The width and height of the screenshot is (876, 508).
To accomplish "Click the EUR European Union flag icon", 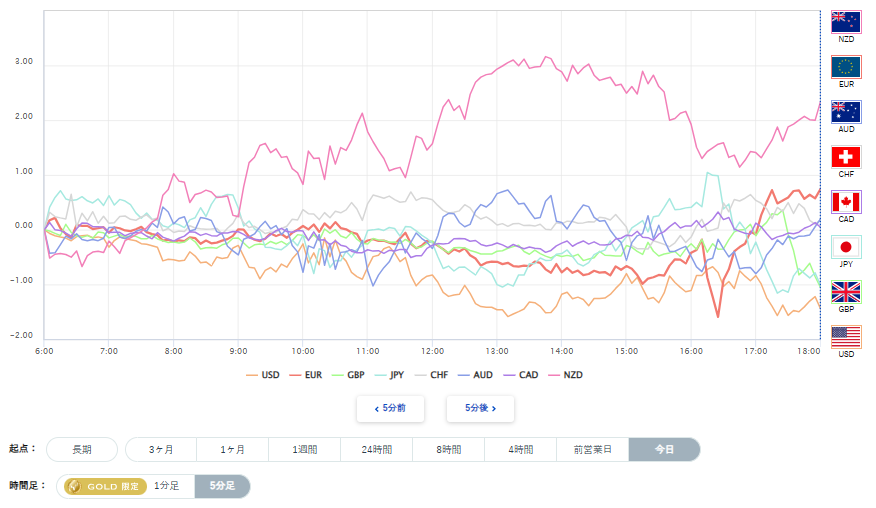I will 846,67.
